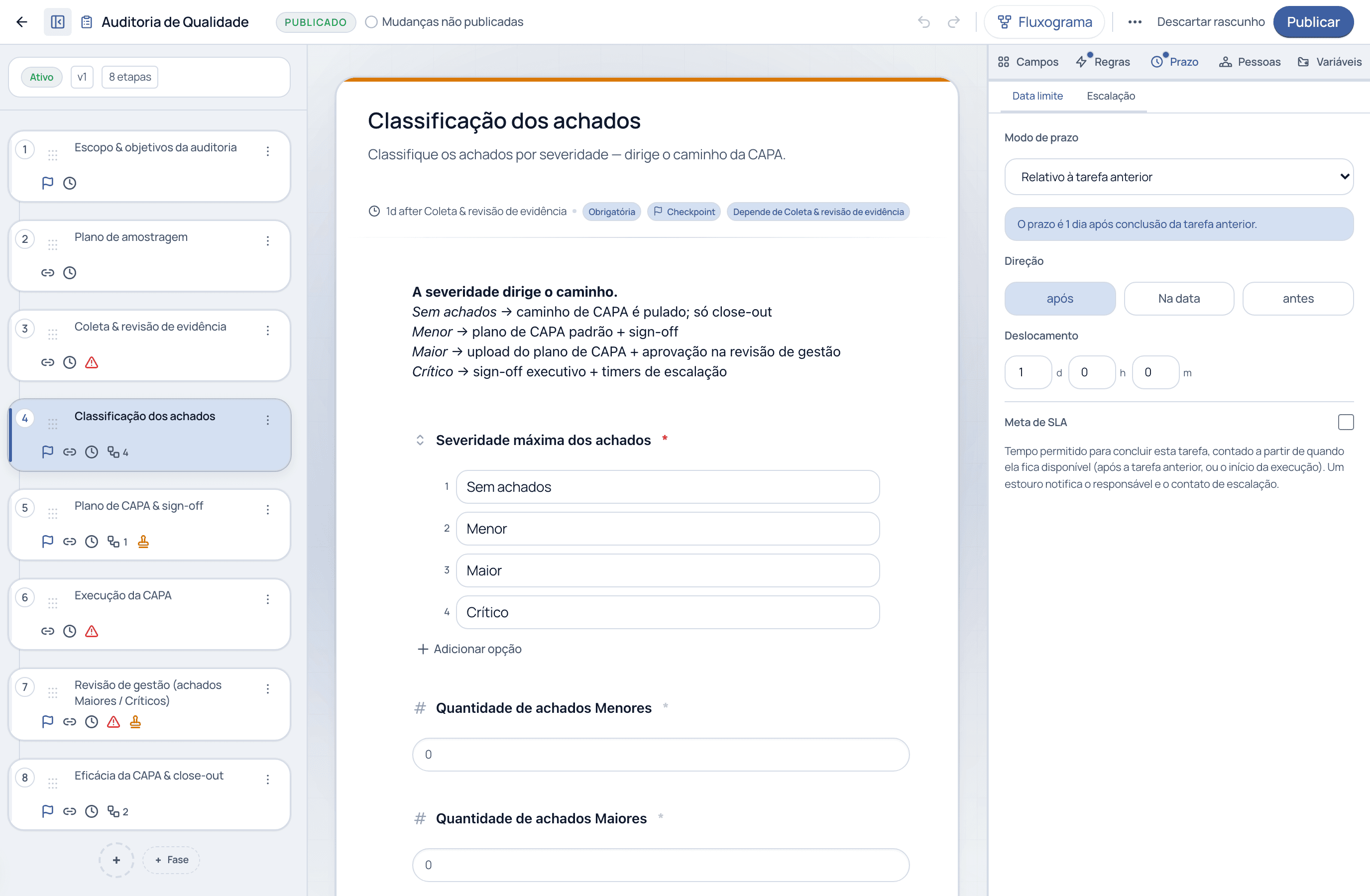Click the warning triangle on Coleta & revisão step
1370x896 pixels.
92,362
